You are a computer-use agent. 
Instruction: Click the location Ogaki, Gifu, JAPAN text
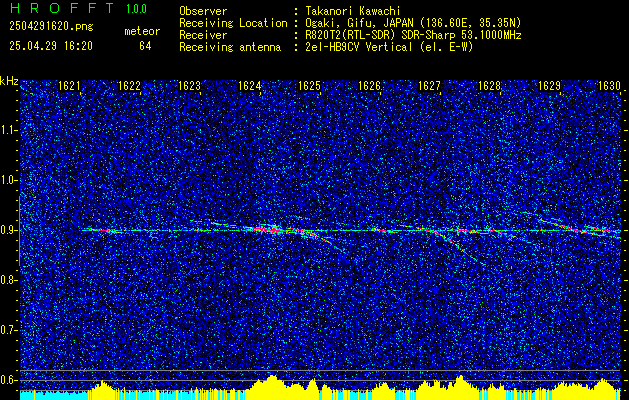tap(413, 23)
